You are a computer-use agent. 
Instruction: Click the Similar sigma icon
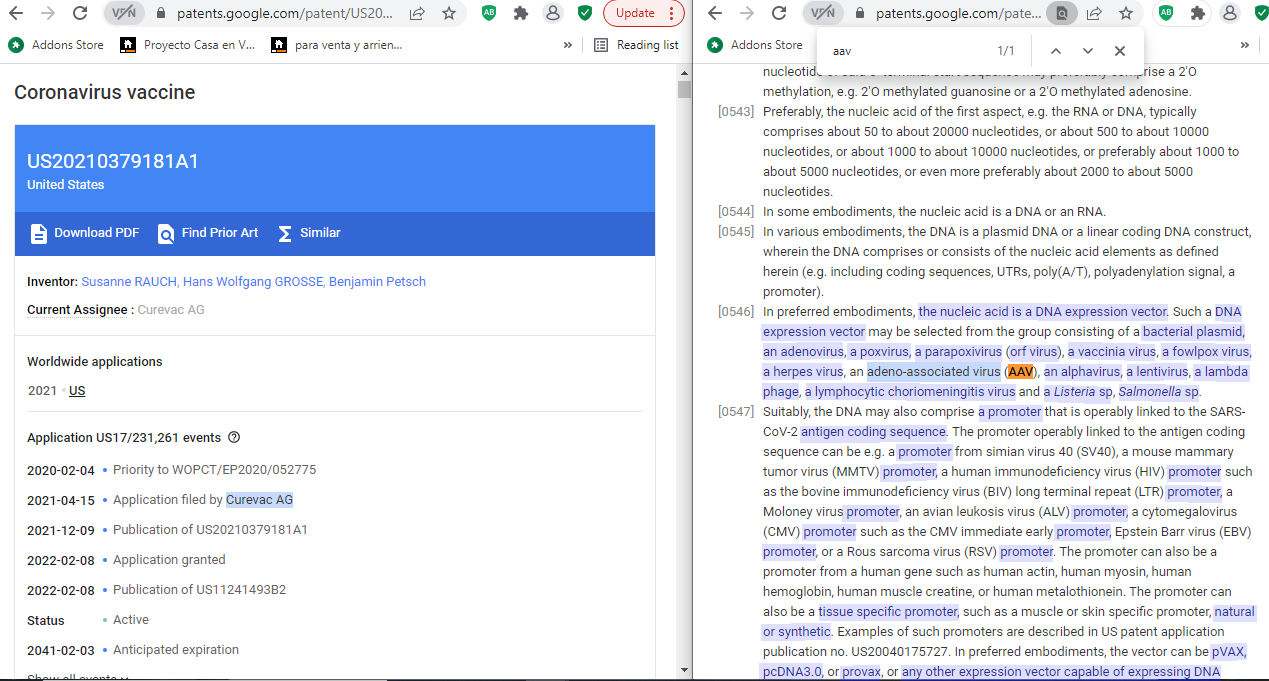point(285,233)
